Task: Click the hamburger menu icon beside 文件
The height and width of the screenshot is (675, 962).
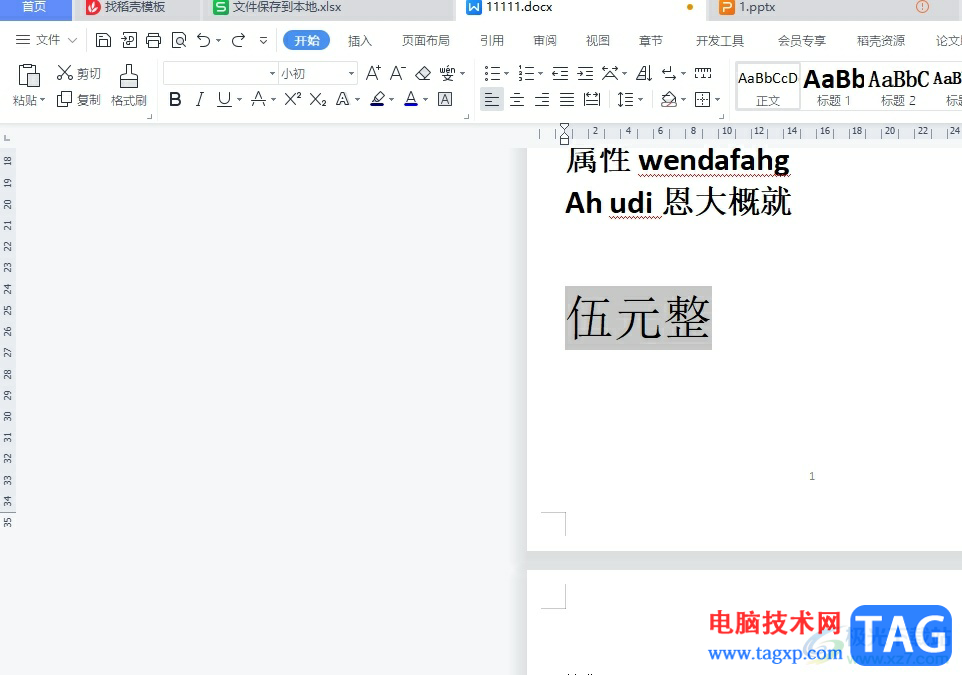Action: tap(23, 40)
